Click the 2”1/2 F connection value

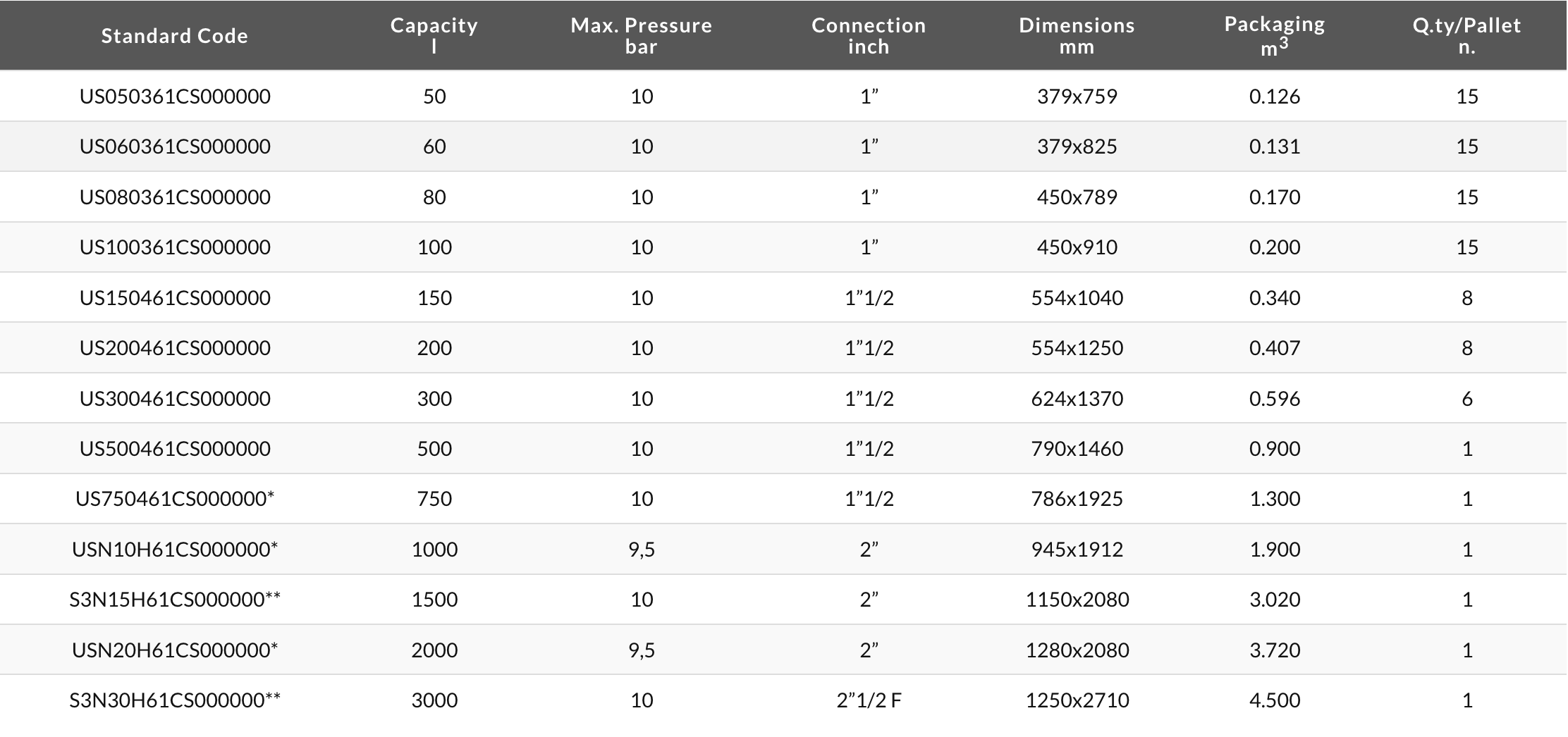click(869, 700)
